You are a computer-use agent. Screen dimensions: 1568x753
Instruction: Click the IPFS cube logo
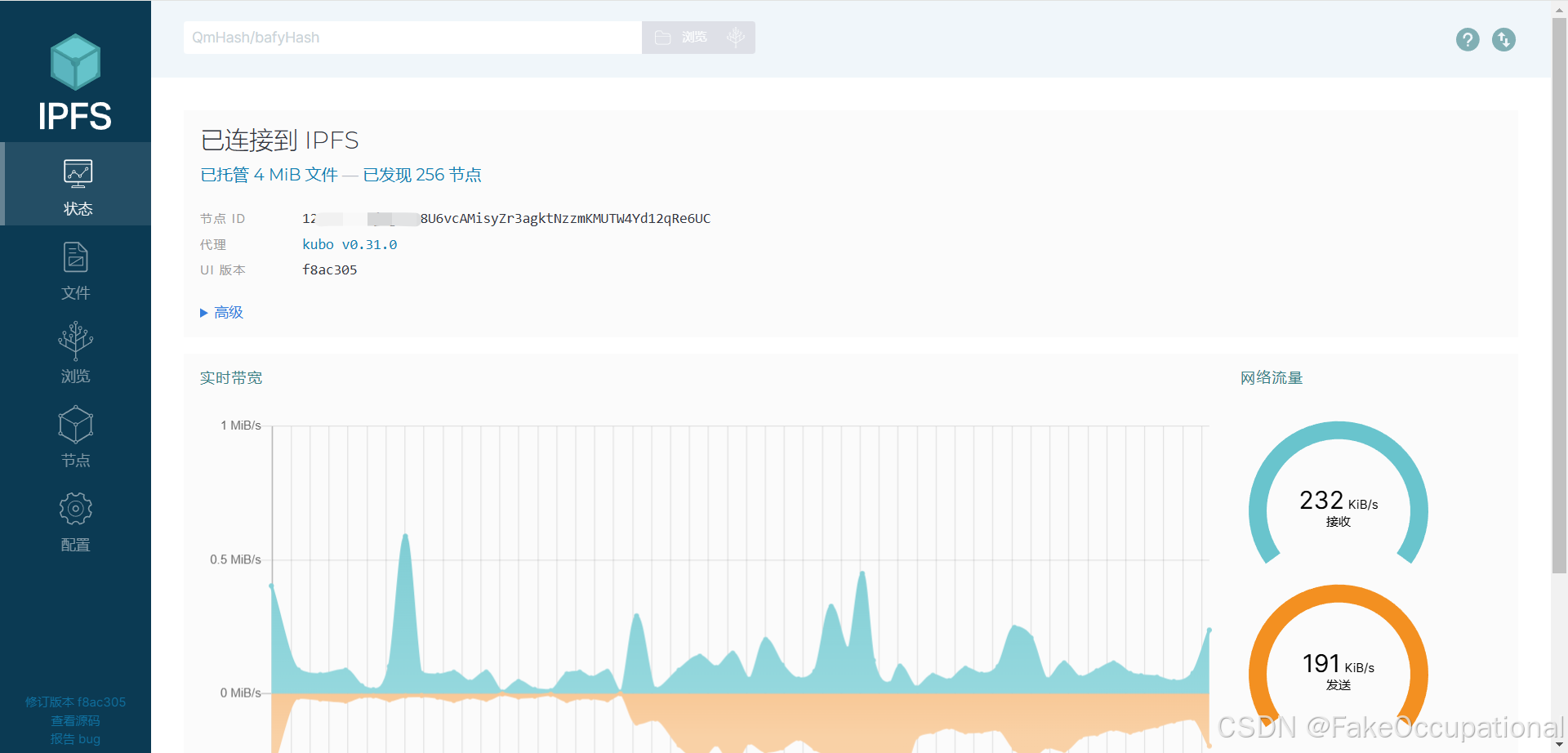point(75,62)
